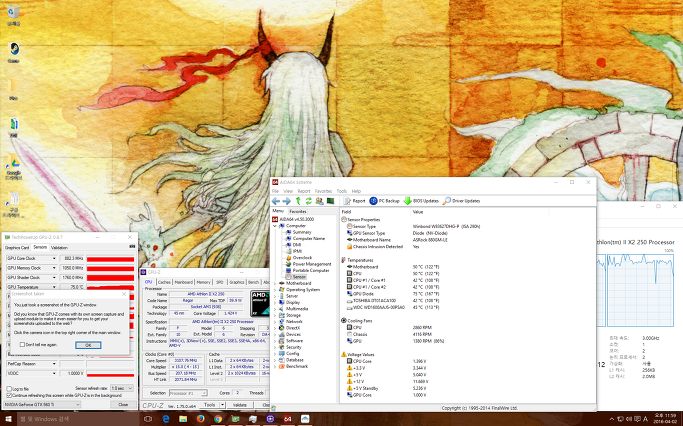Launch Edge browser from taskbar

(166, 419)
